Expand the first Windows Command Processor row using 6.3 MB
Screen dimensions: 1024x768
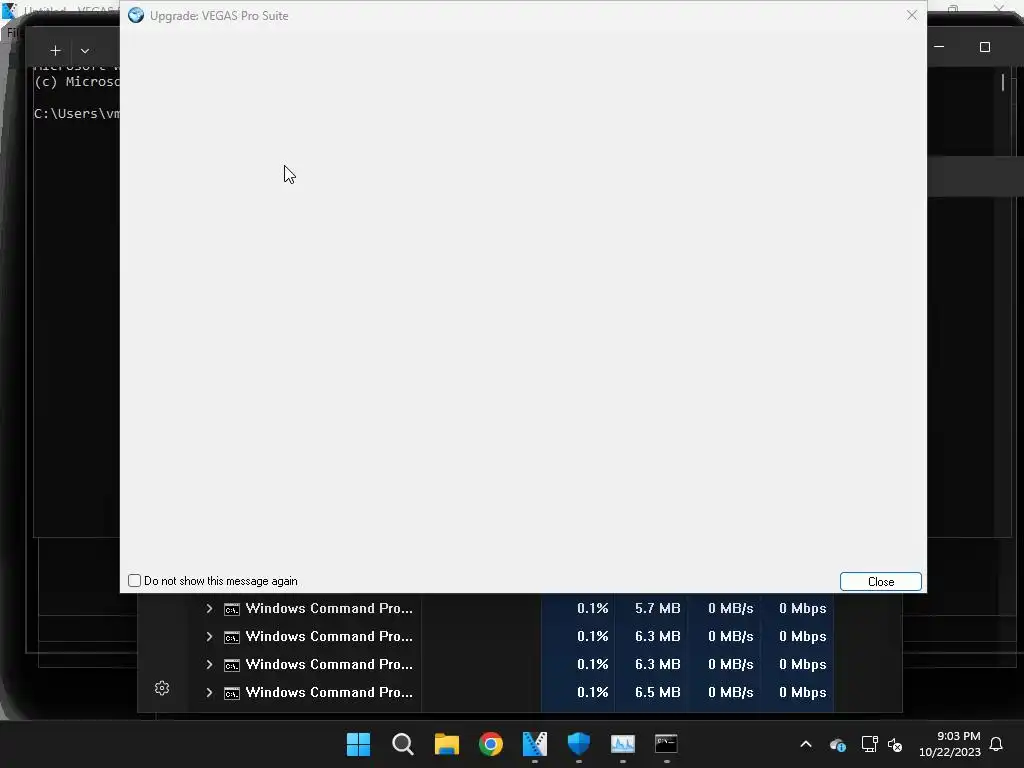click(x=209, y=636)
